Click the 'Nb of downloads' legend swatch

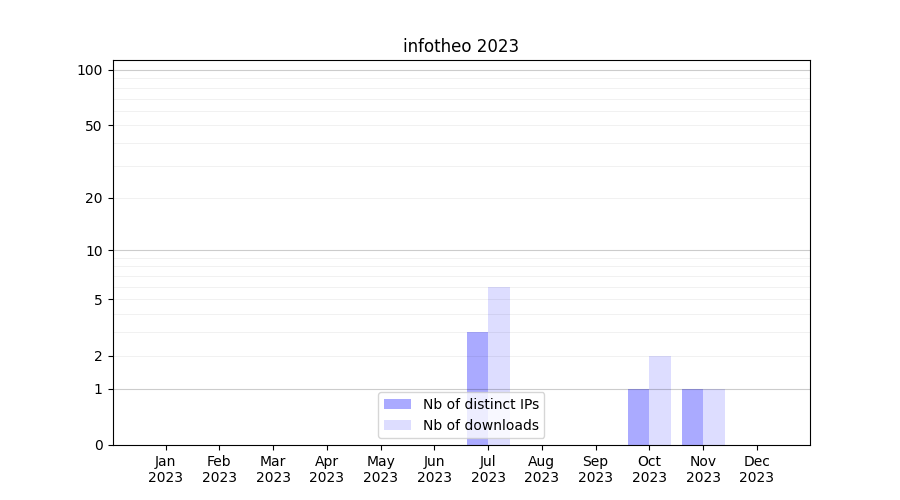(x=397, y=425)
